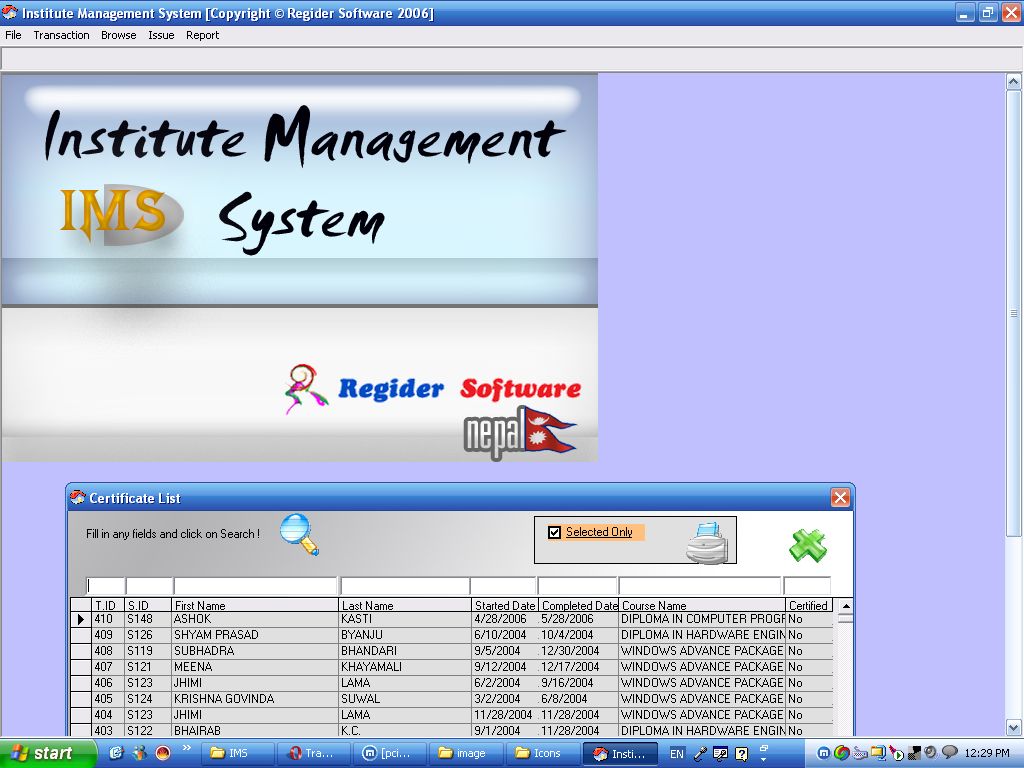Expand the quick launch chevron in the taskbar
Image resolution: width=1024 pixels, height=768 pixels.
(x=186, y=748)
